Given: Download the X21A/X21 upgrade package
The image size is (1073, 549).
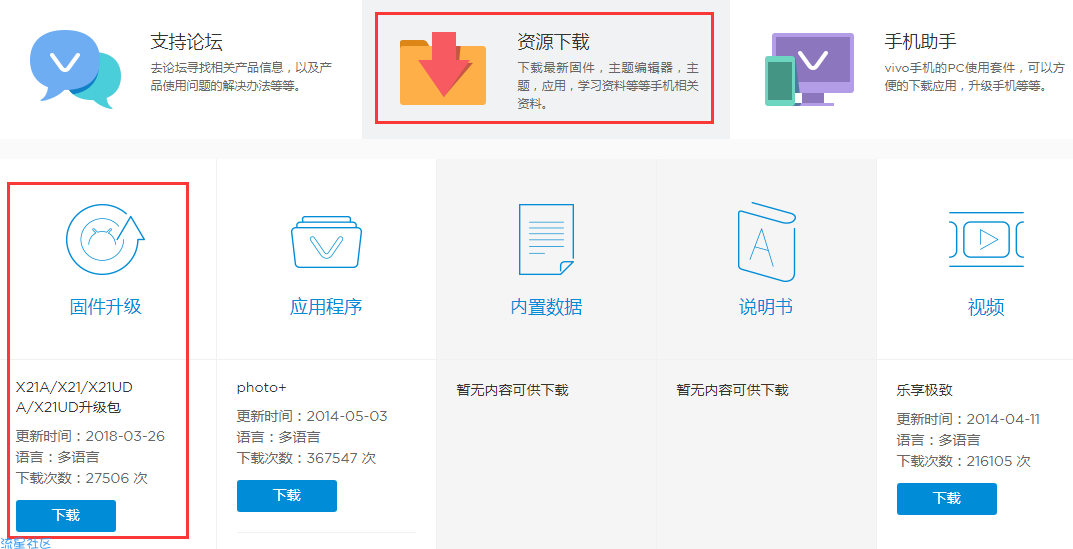Looking at the screenshot, I should (x=66, y=515).
